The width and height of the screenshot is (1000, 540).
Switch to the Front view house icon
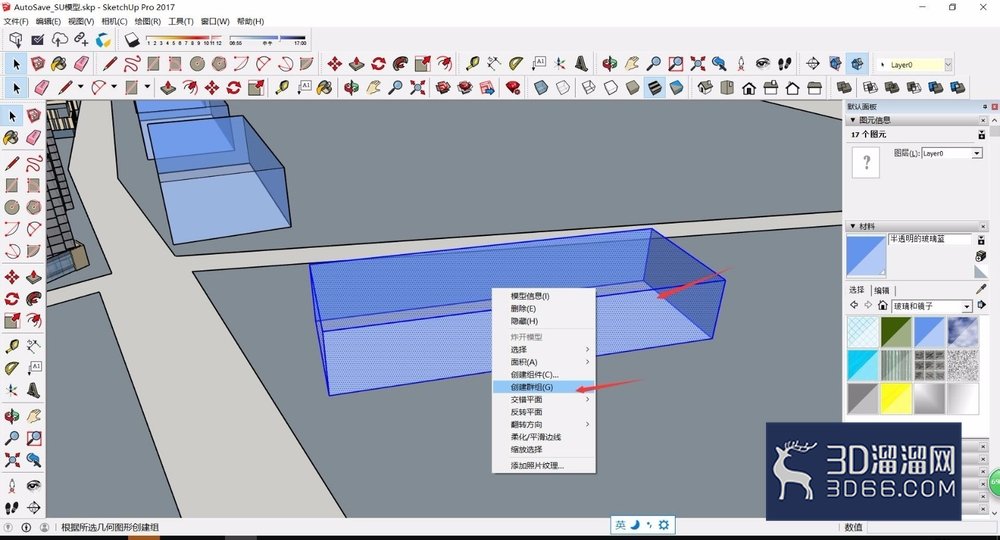click(749, 87)
